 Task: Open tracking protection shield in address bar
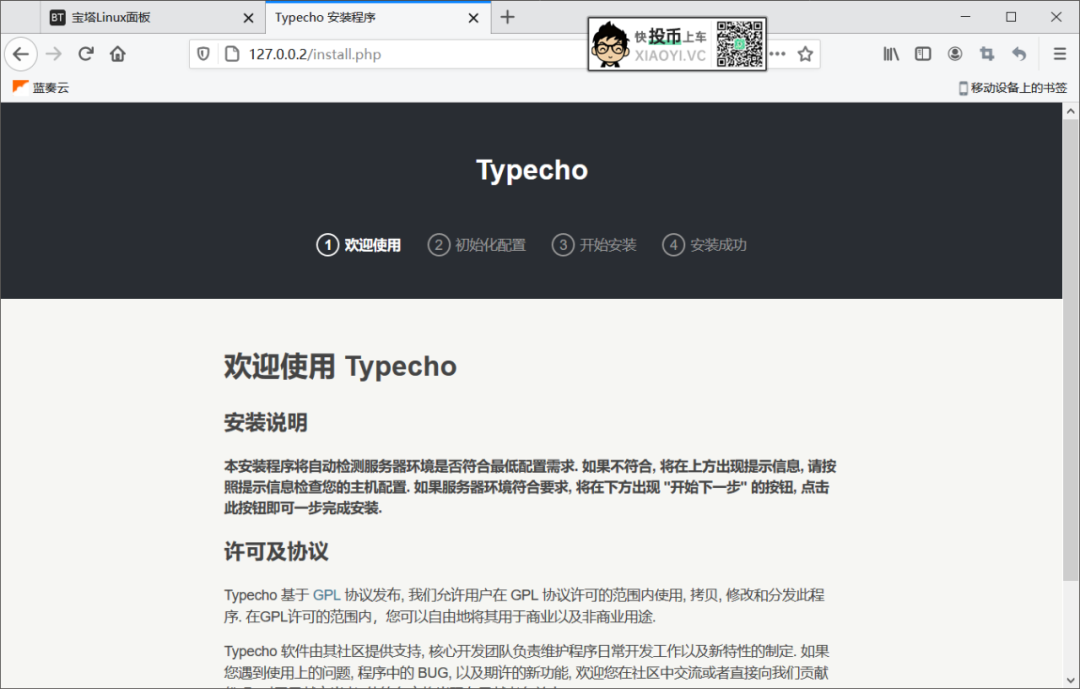(203, 54)
